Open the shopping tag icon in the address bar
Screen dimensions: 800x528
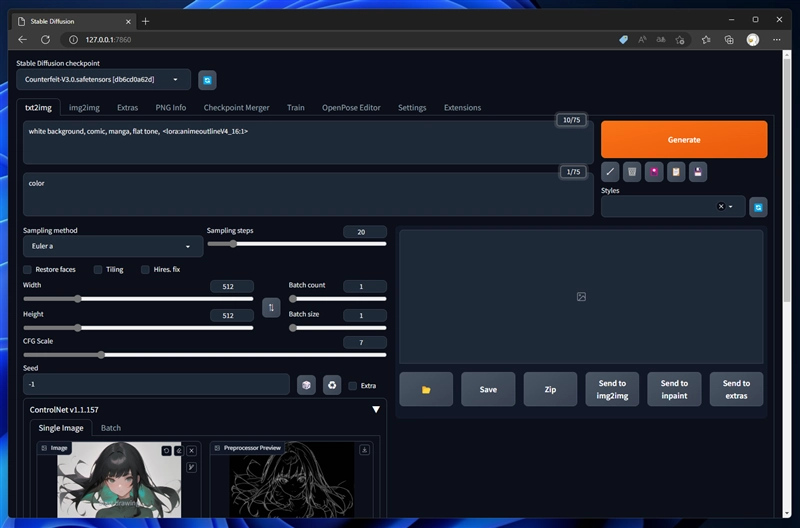click(623, 39)
